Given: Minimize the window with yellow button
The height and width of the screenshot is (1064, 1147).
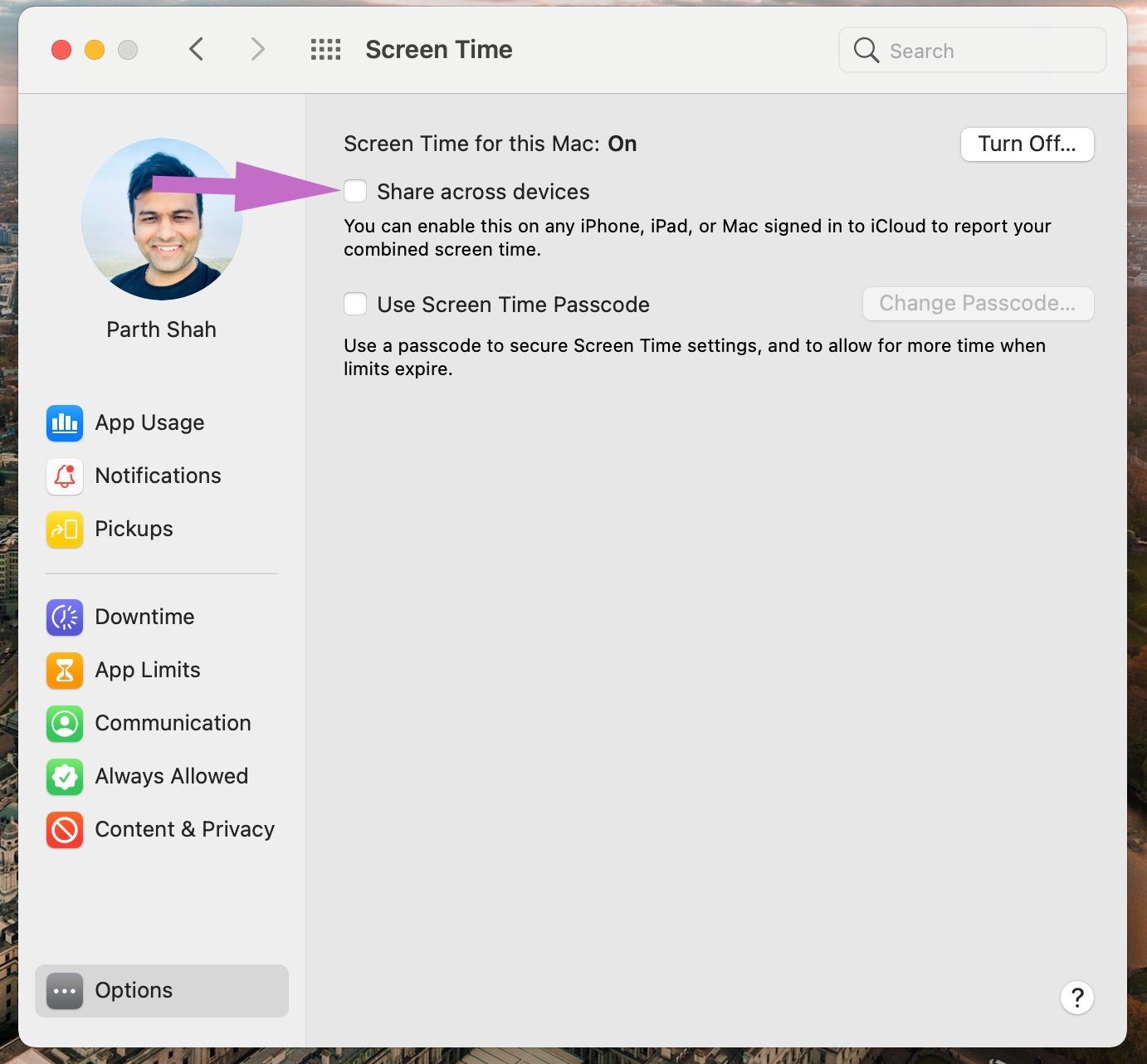Looking at the screenshot, I should click(x=95, y=50).
